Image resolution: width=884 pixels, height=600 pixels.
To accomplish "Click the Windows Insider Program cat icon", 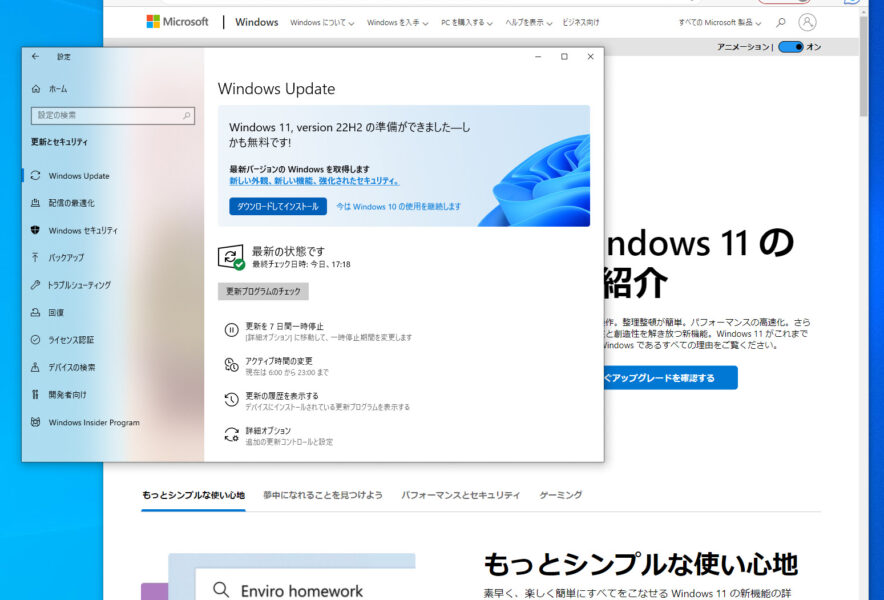I will point(36,422).
